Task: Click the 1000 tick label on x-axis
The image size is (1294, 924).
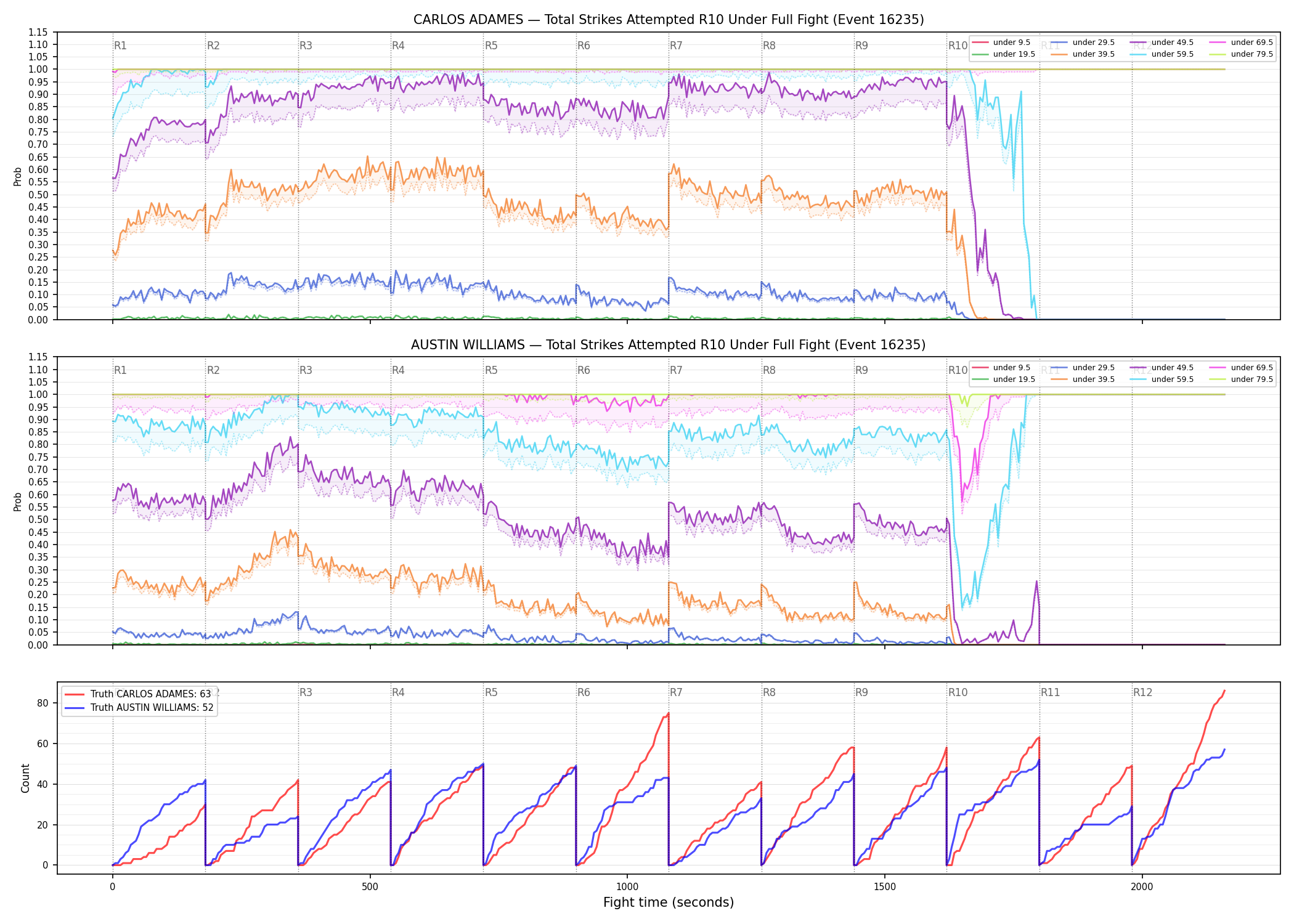Action: (627, 887)
